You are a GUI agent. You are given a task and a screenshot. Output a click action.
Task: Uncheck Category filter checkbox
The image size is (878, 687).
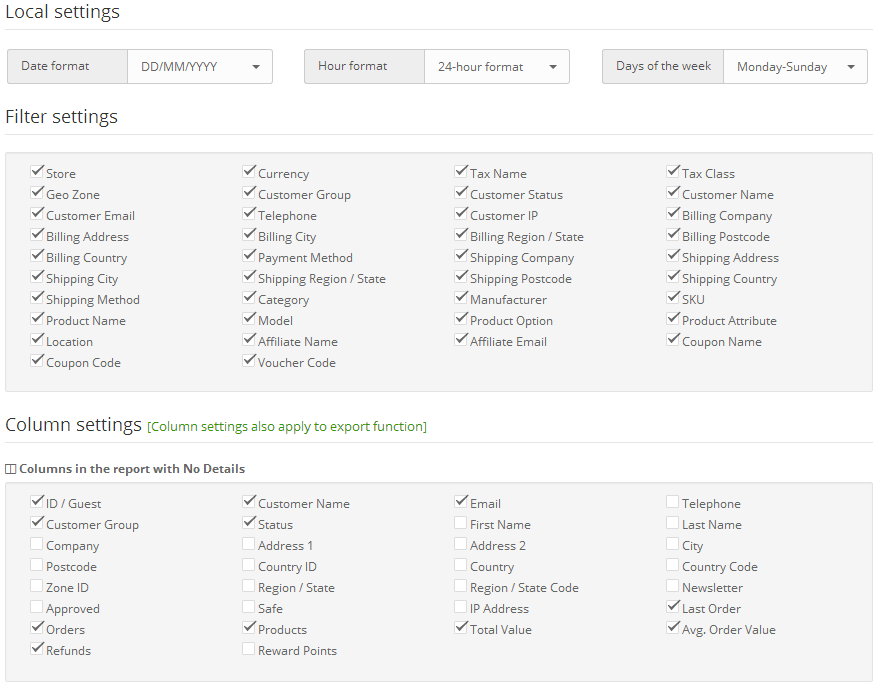[249, 297]
